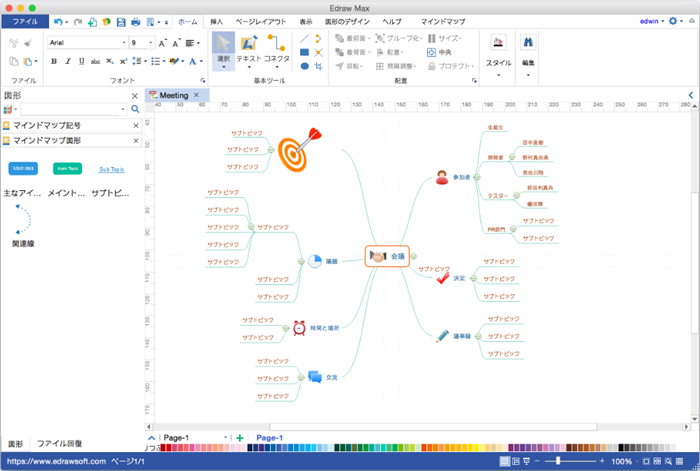The height and width of the screenshot is (471, 700).
Task: Pick the yellow color swatch in palette
Action: point(476,448)
